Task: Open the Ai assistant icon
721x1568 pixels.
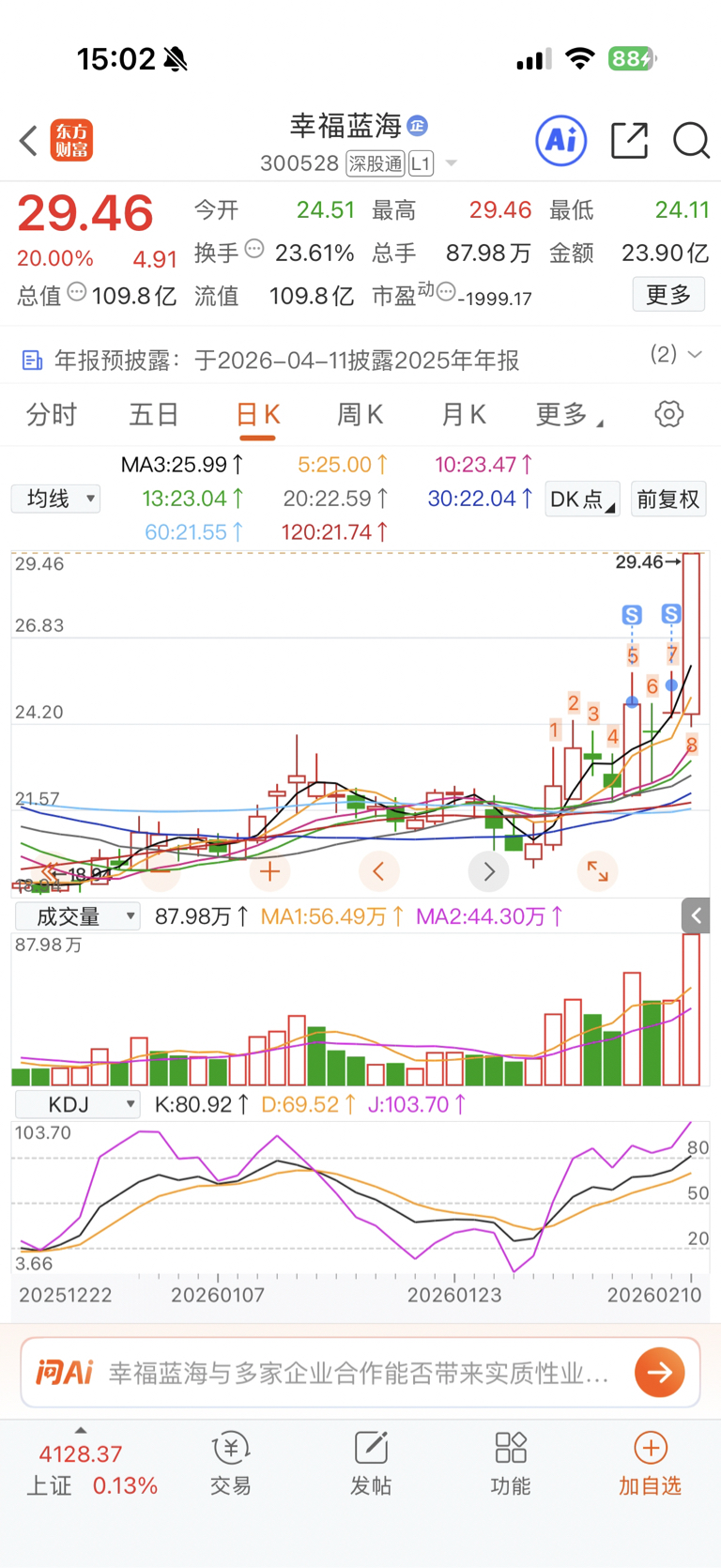Action: click(x=561, y=141)
